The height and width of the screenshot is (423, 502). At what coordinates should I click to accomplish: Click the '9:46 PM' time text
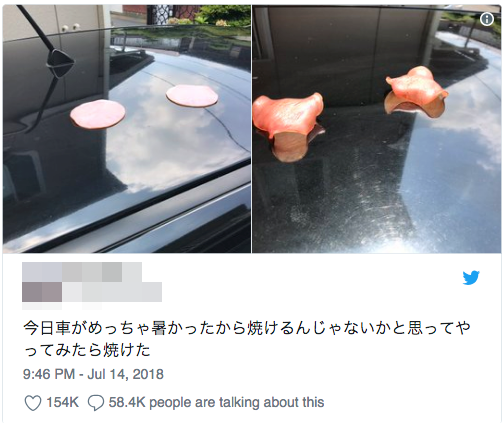click(49, 374)
